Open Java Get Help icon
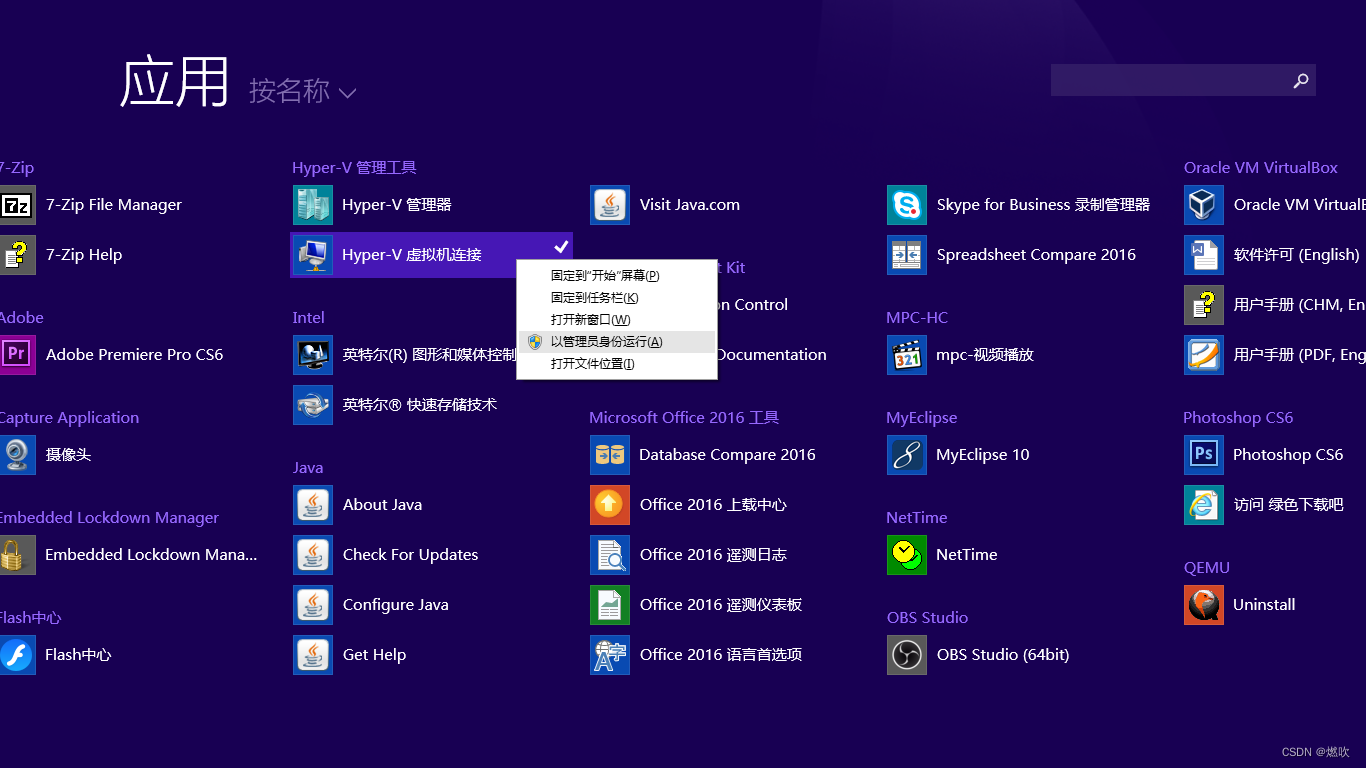This screenshot has height=768, width=1366. (313, 655)
